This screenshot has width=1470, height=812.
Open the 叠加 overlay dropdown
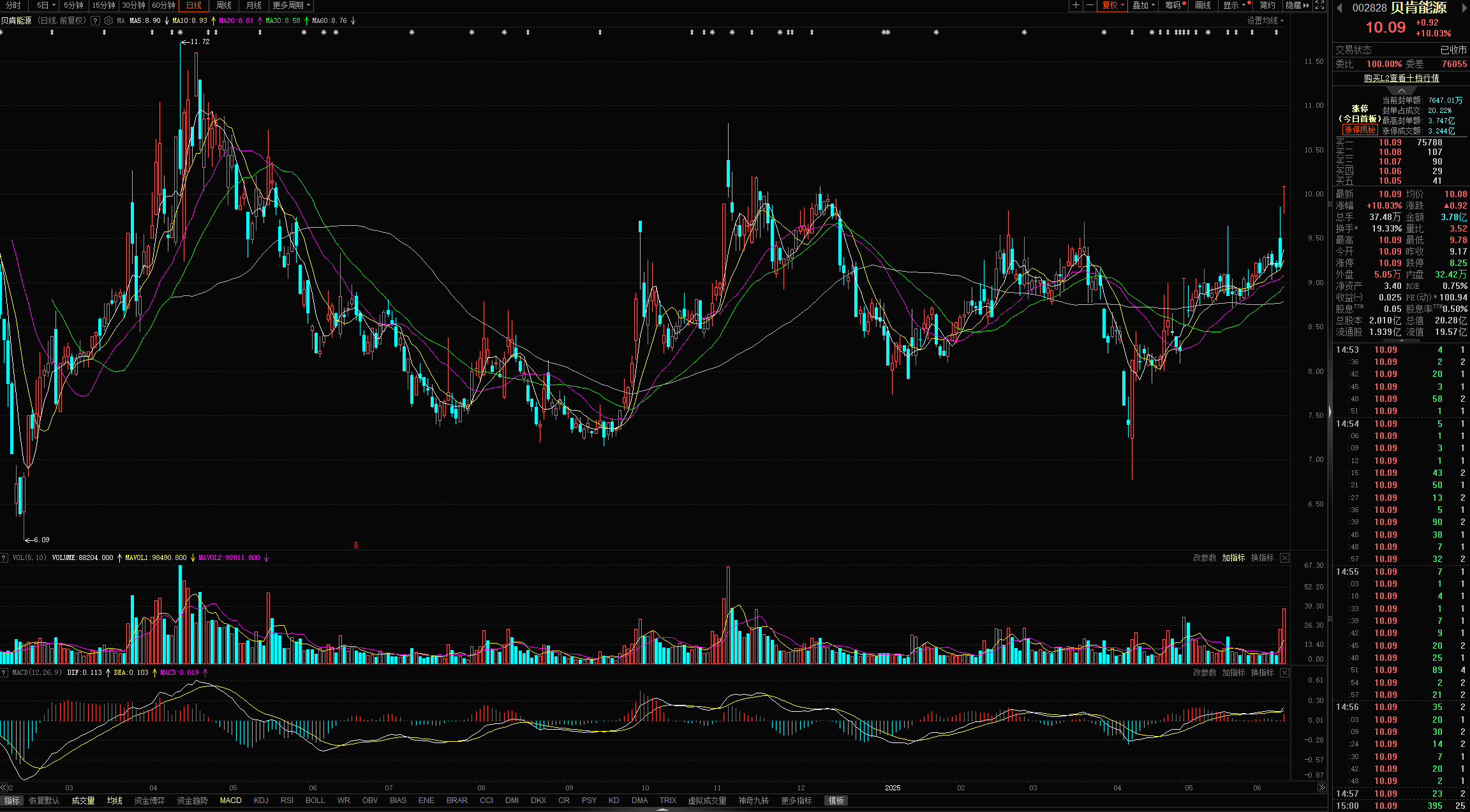[1144, 5]
